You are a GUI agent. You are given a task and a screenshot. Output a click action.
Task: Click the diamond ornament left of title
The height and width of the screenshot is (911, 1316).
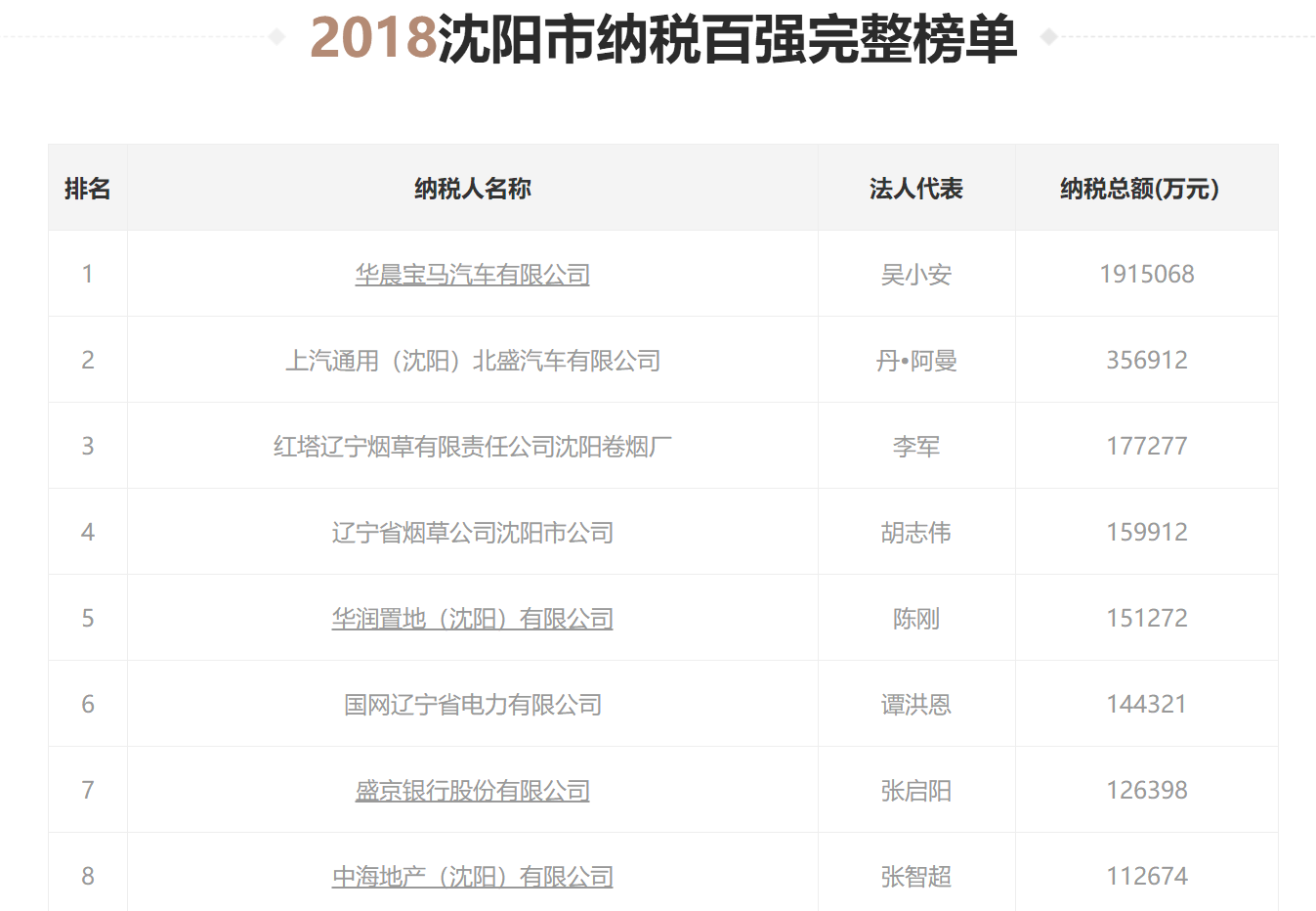276,37
